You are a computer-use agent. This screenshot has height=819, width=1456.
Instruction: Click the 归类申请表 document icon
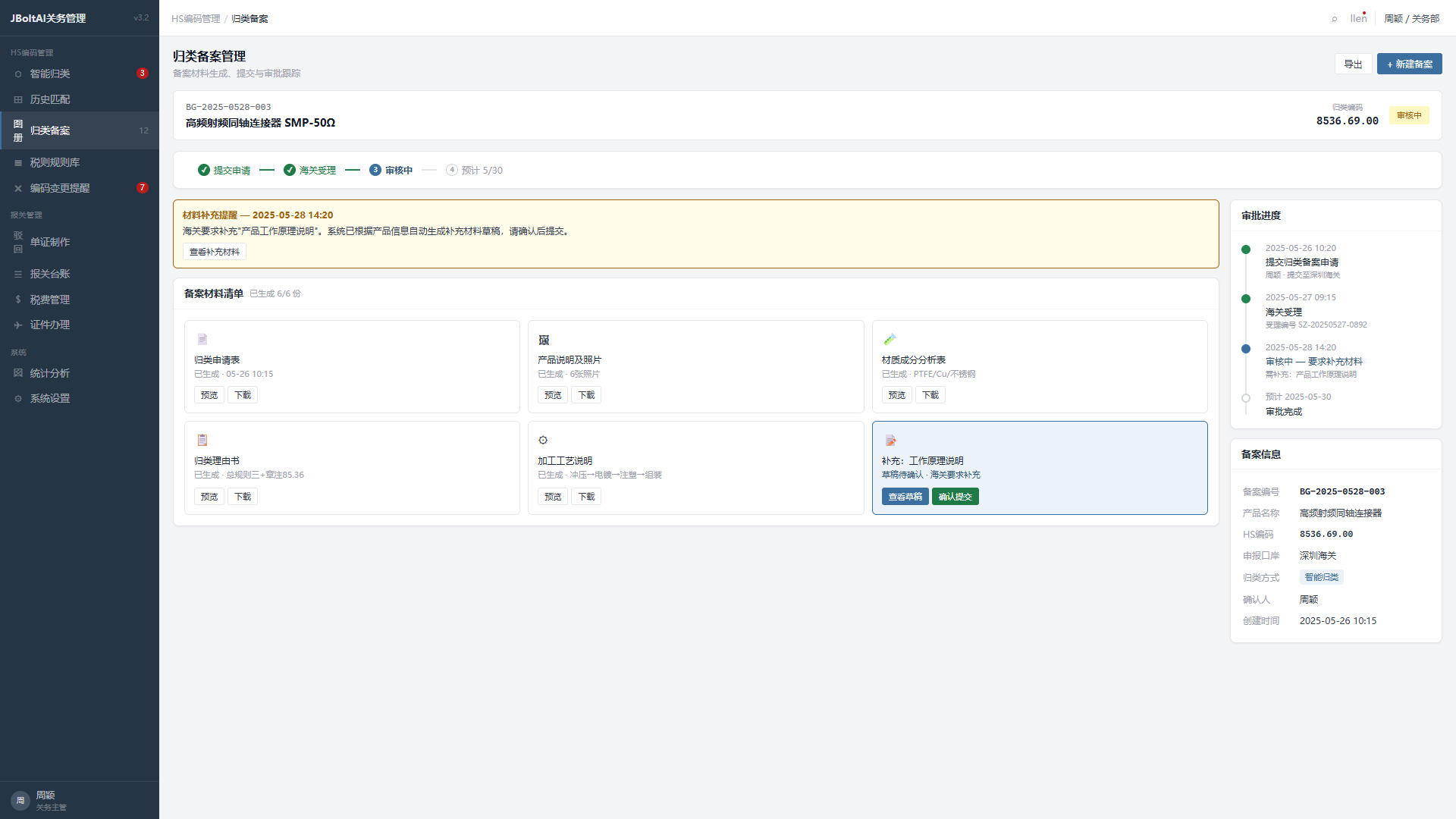pos(202,339)
